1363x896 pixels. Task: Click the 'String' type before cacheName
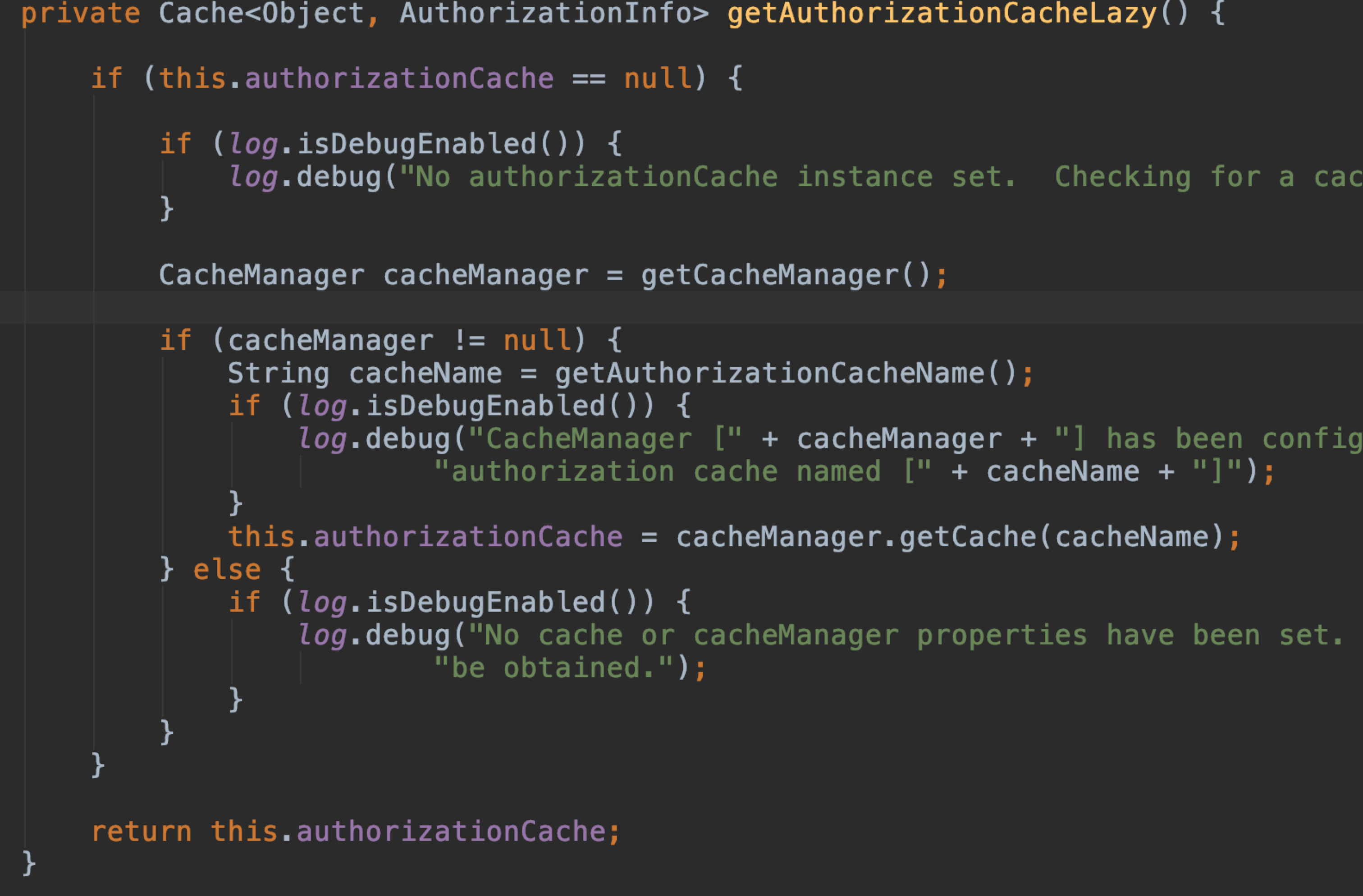tap(279, 373)
